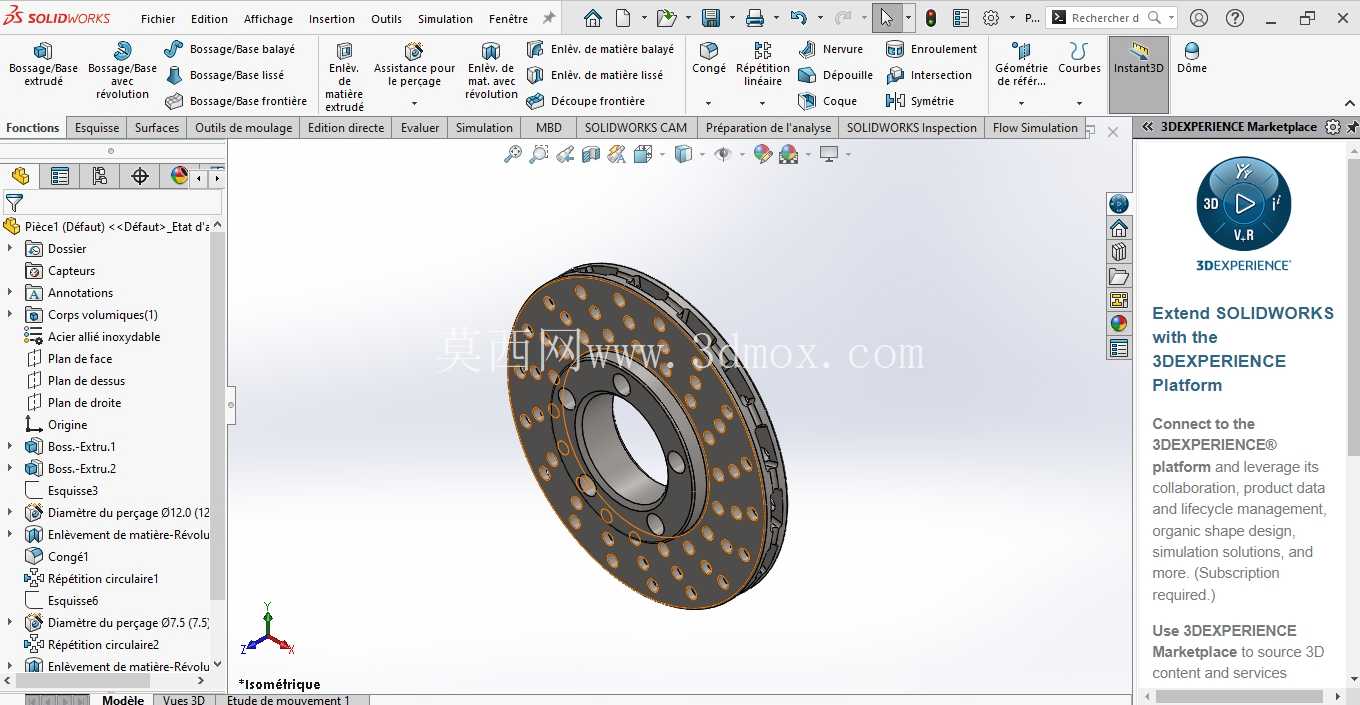
Task: Click the Zoom to fit magnifier icon
Action: (513, 154)
